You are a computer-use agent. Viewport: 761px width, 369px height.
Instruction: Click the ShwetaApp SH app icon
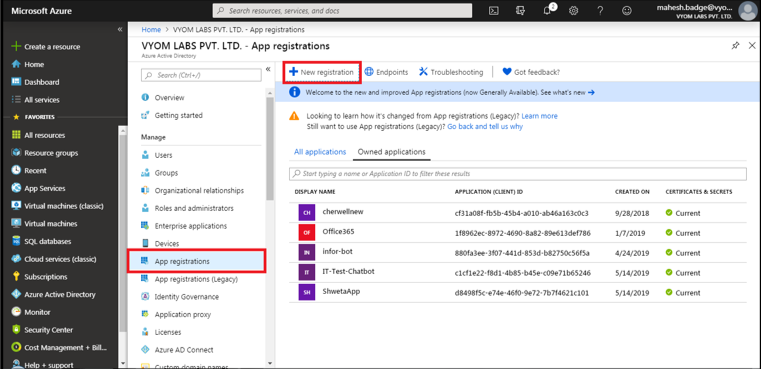tap(306, 292)
